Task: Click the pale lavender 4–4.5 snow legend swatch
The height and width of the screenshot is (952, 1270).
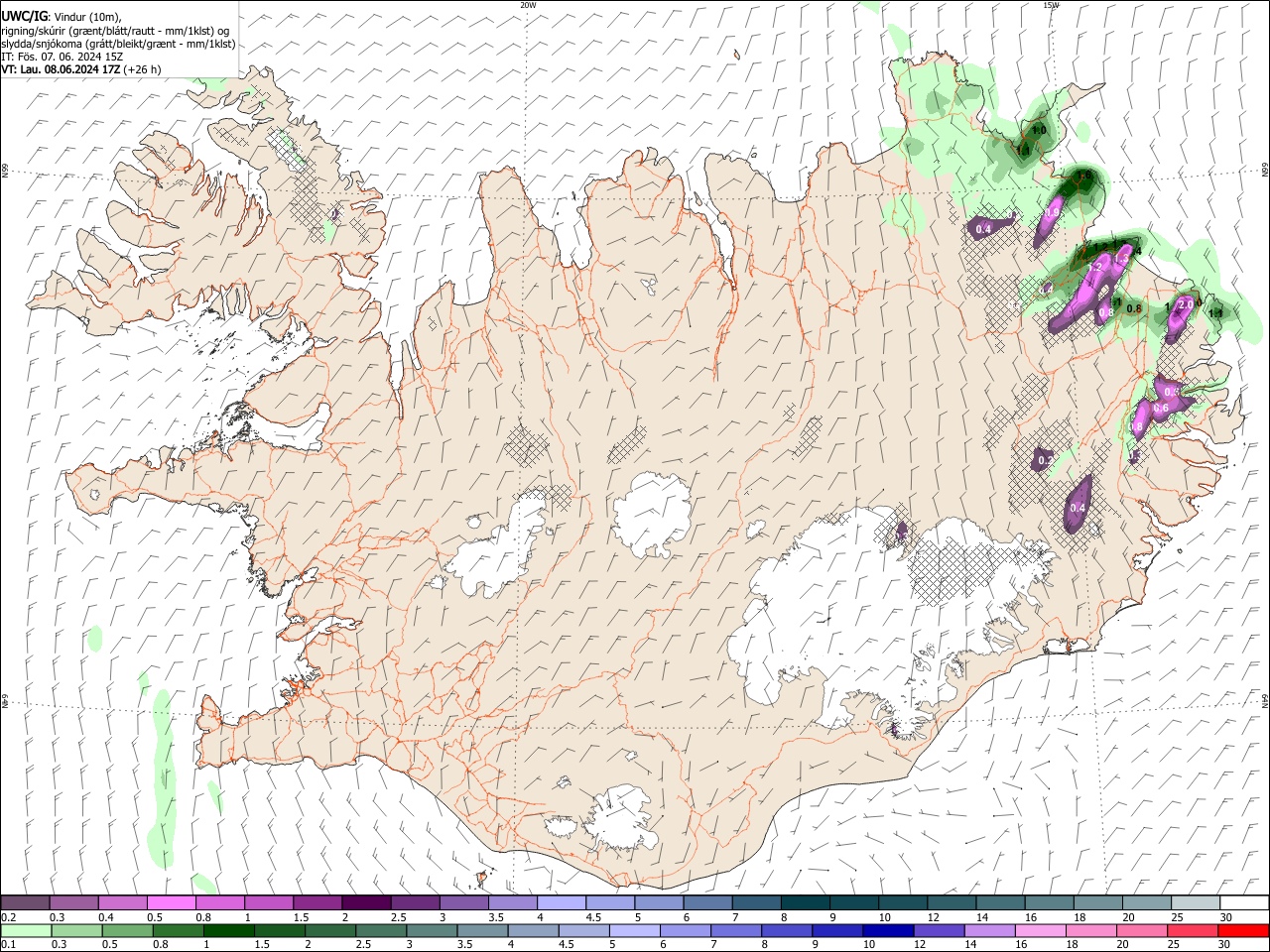Action: [560, 902]
